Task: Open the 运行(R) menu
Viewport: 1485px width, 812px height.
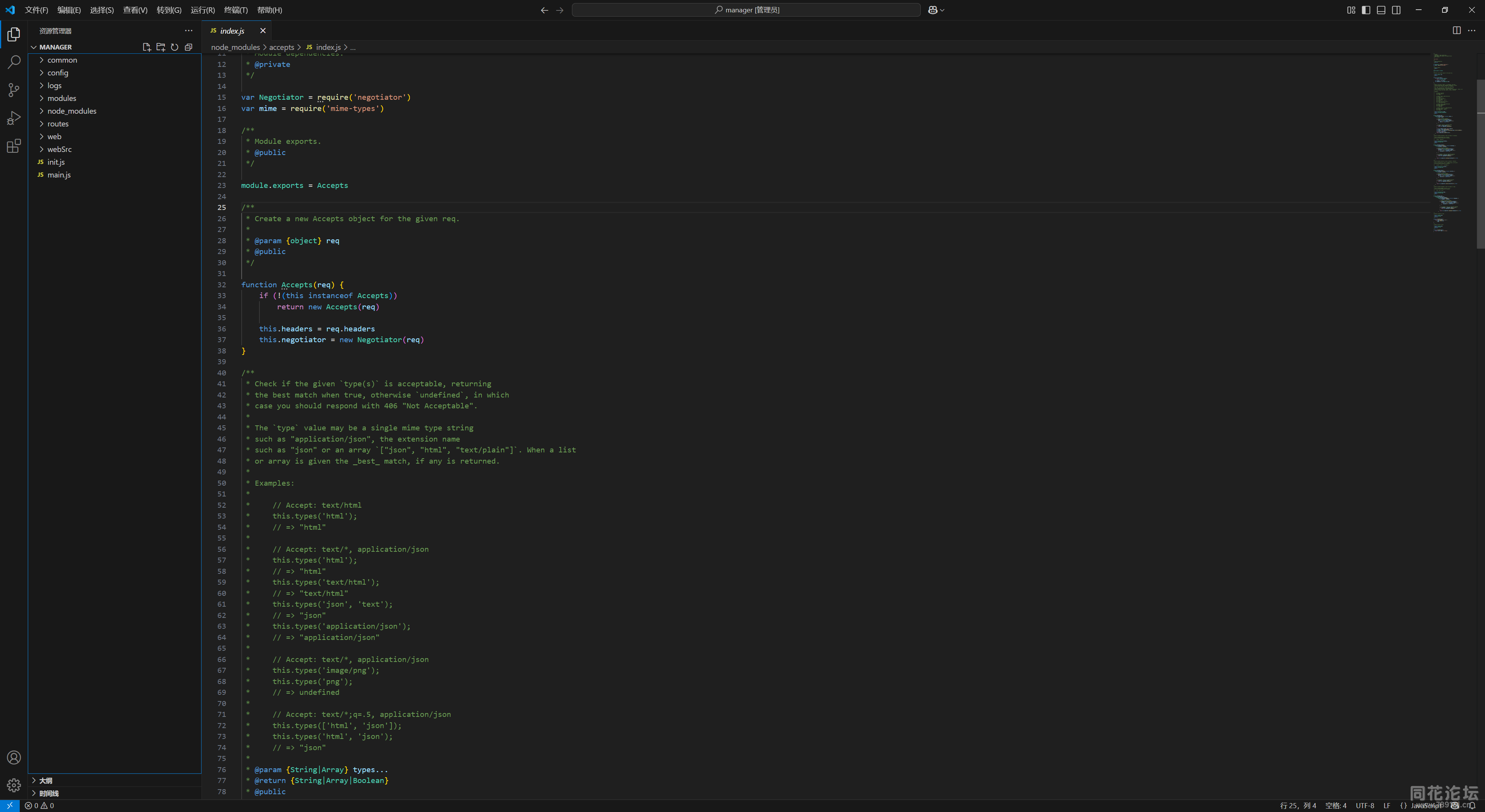Action: coord(203,10)
